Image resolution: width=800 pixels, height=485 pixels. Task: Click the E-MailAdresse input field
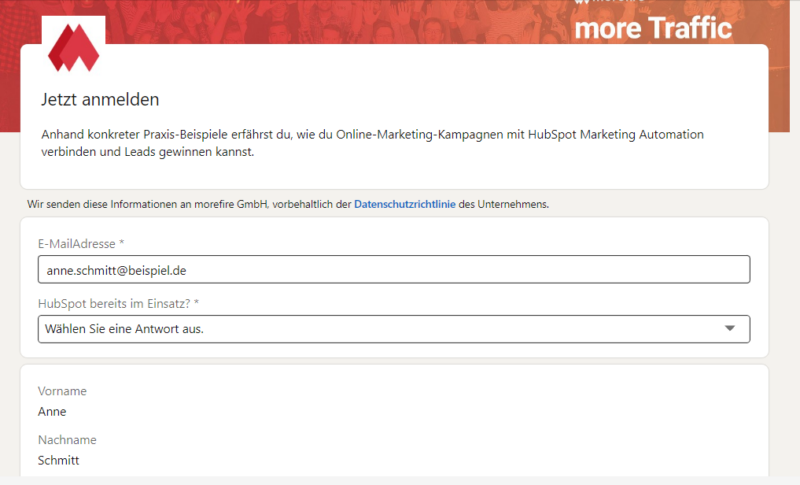pos(394,270)
